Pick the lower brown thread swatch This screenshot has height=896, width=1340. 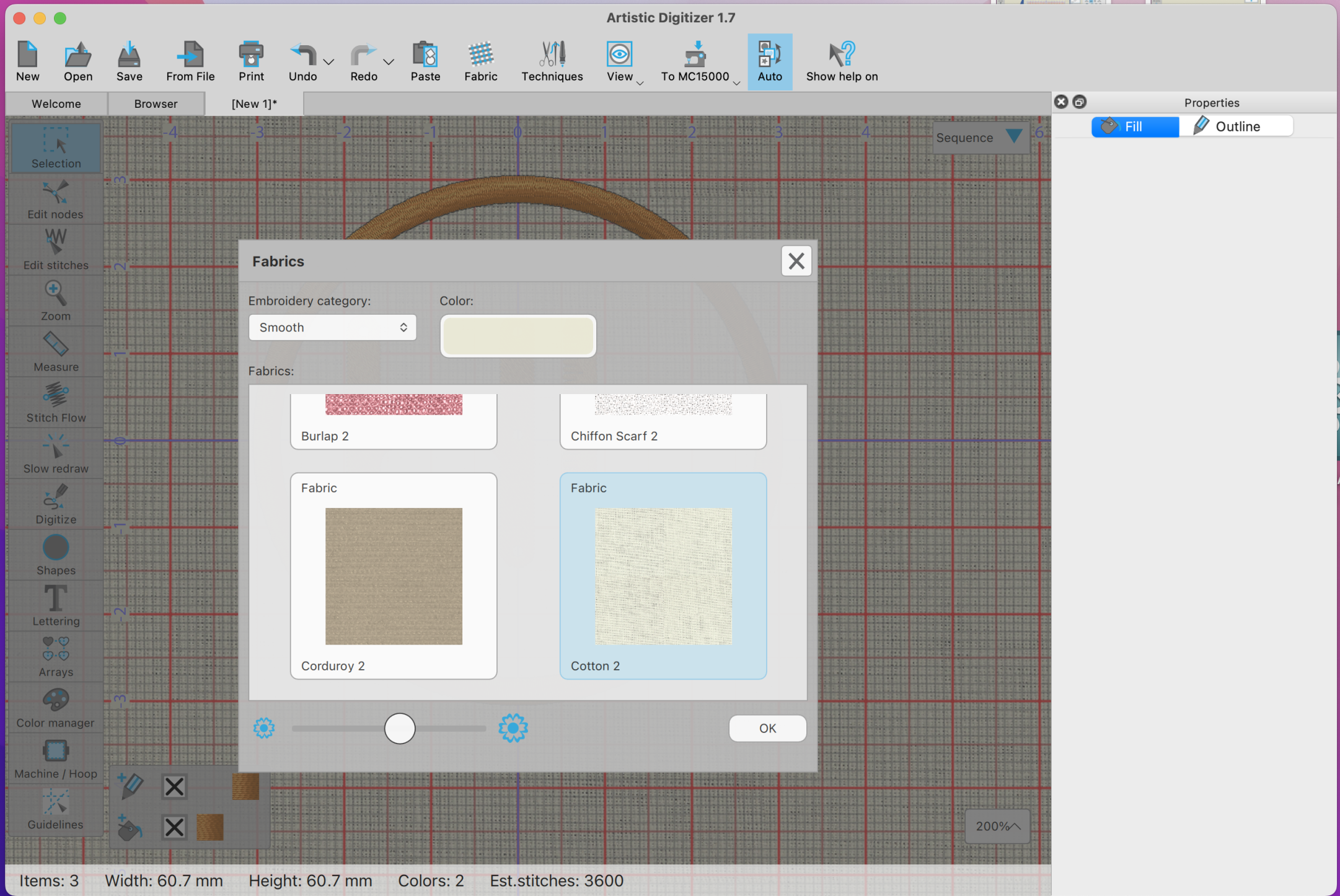pyautogui.click(x=209, y=827)
